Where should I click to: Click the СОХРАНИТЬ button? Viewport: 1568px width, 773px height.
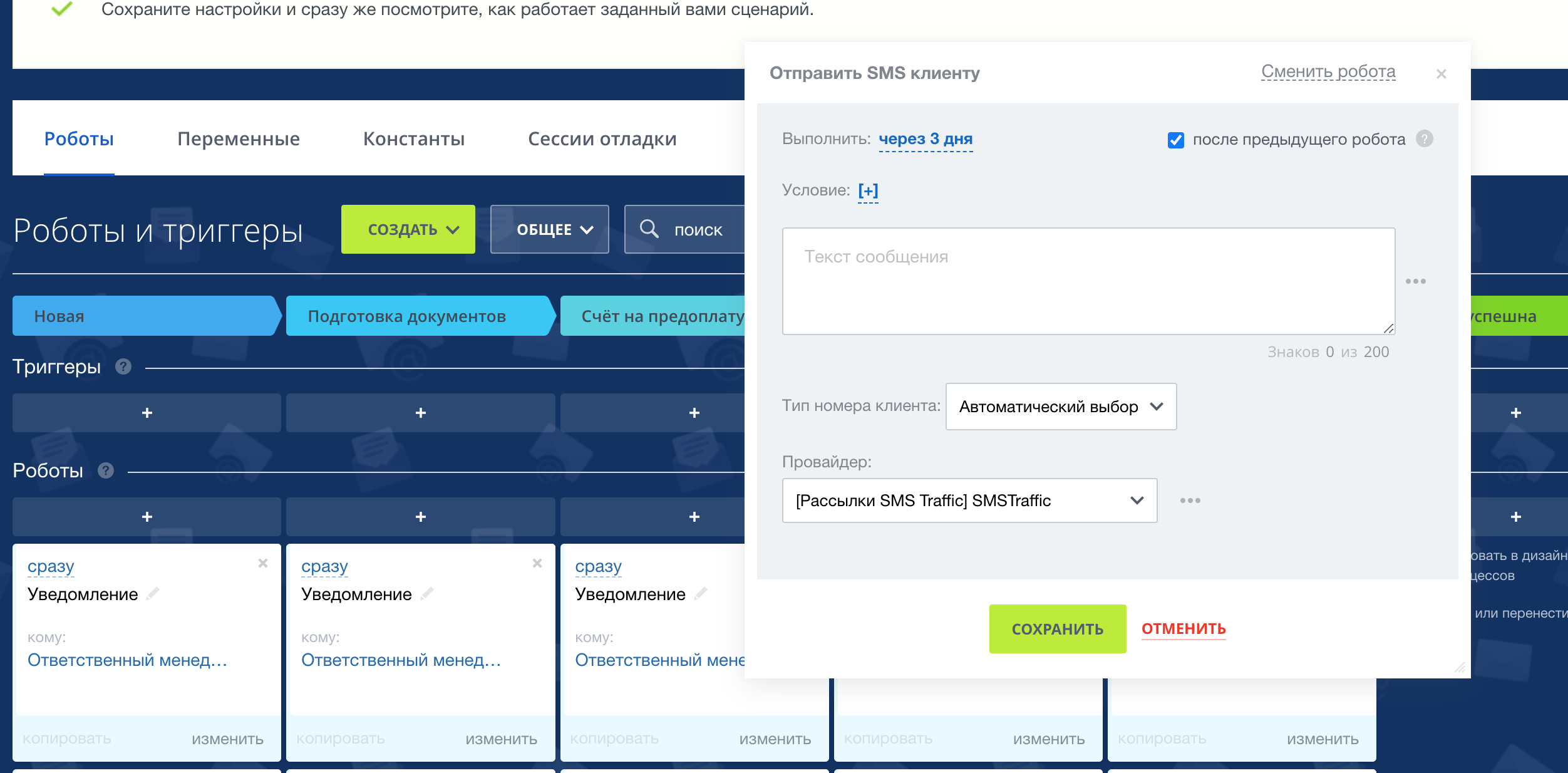coord(1057,628)
